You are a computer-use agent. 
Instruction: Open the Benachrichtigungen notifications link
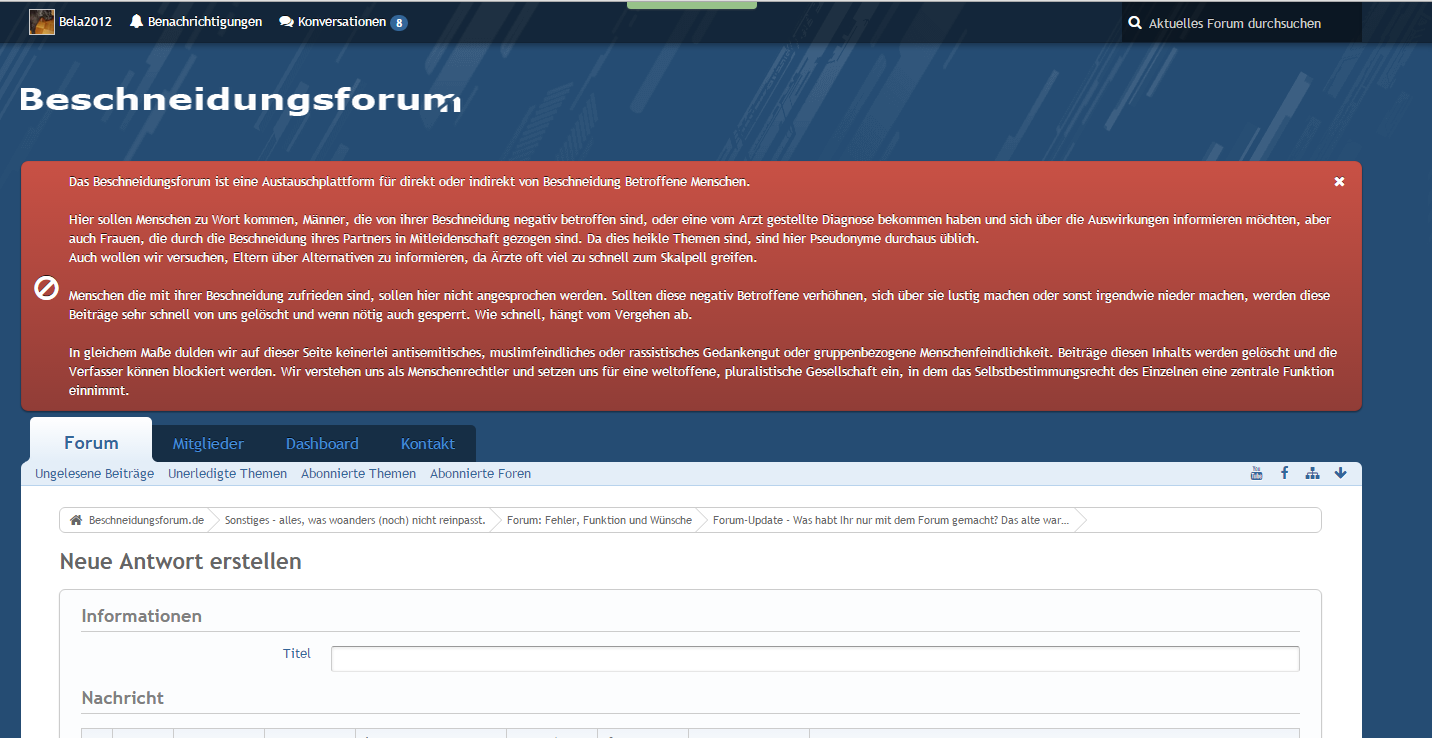click(205, 22)
